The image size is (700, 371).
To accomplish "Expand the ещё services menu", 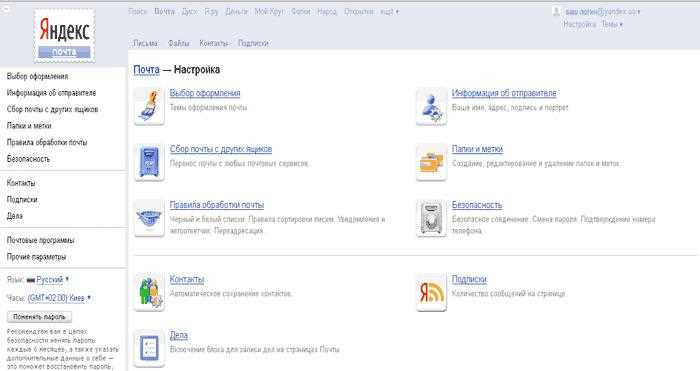I will click(389, 12).
